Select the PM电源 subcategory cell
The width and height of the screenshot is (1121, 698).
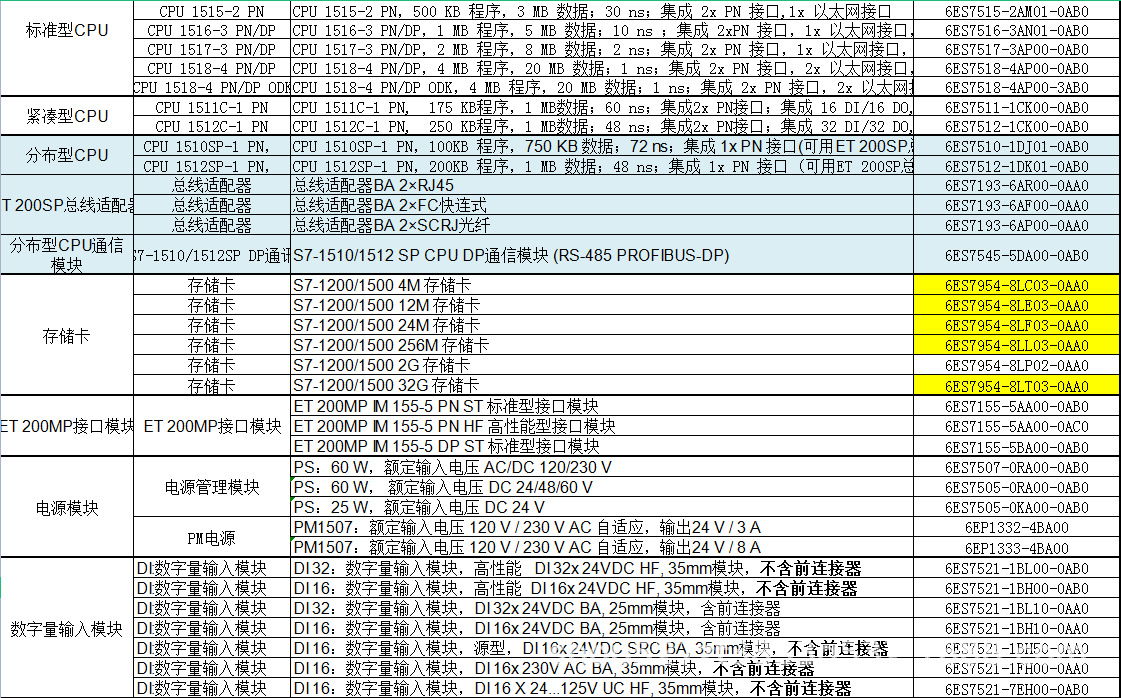[212, 538]
